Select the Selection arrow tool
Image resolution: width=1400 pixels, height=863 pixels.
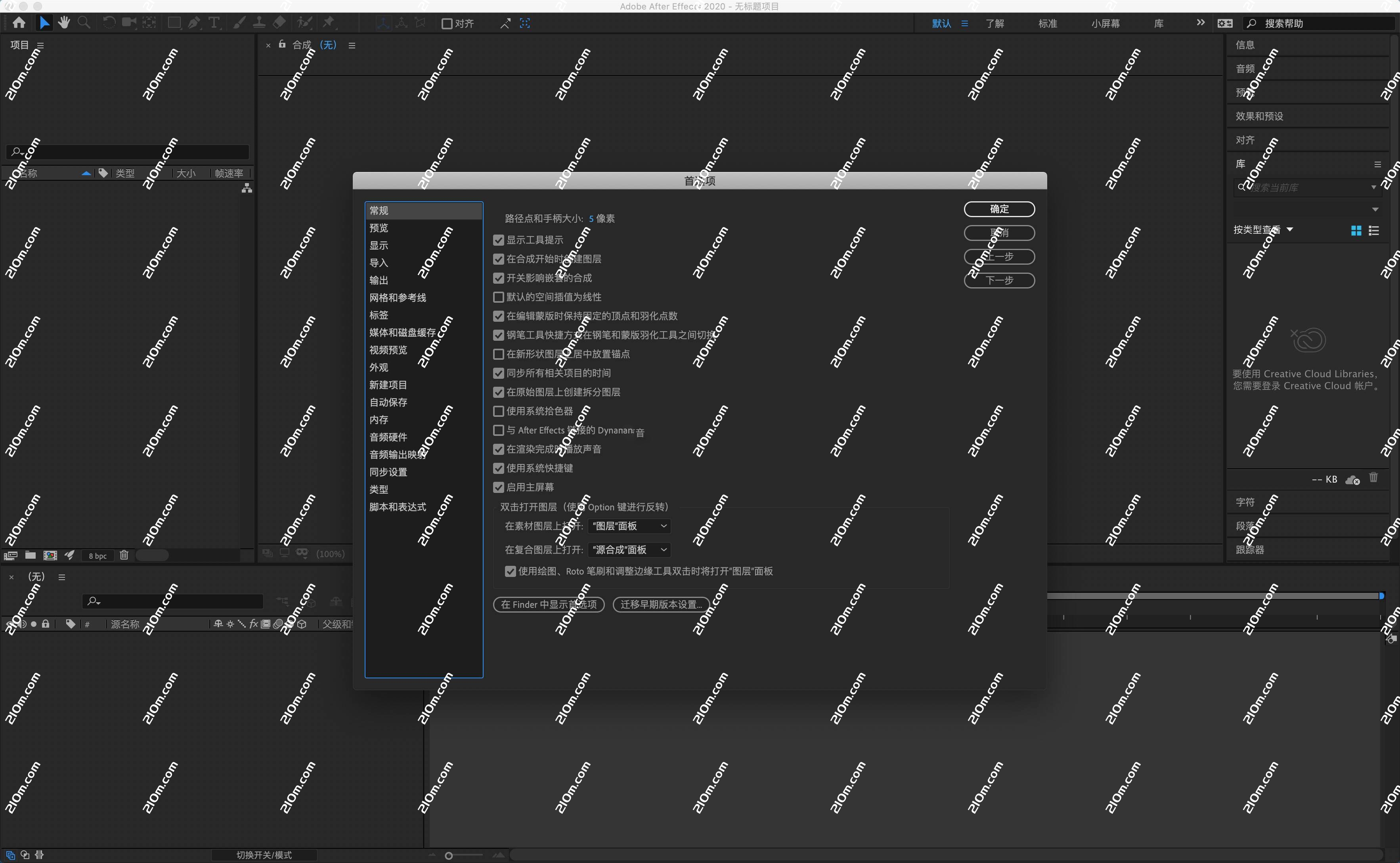tap(44, 23)
